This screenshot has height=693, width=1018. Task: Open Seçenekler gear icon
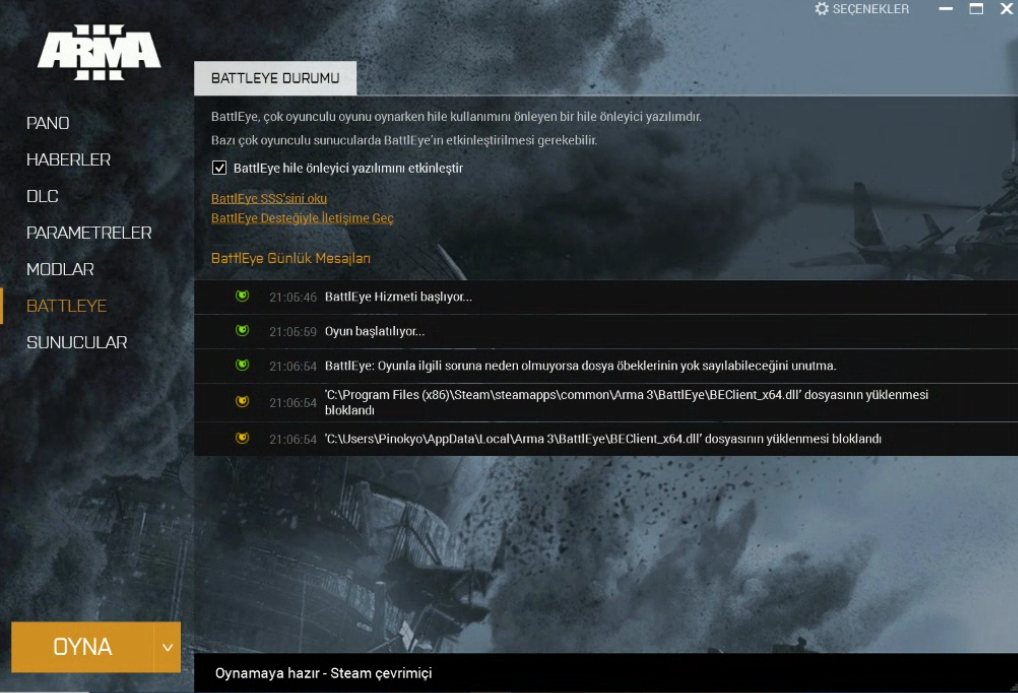point(822,9)
